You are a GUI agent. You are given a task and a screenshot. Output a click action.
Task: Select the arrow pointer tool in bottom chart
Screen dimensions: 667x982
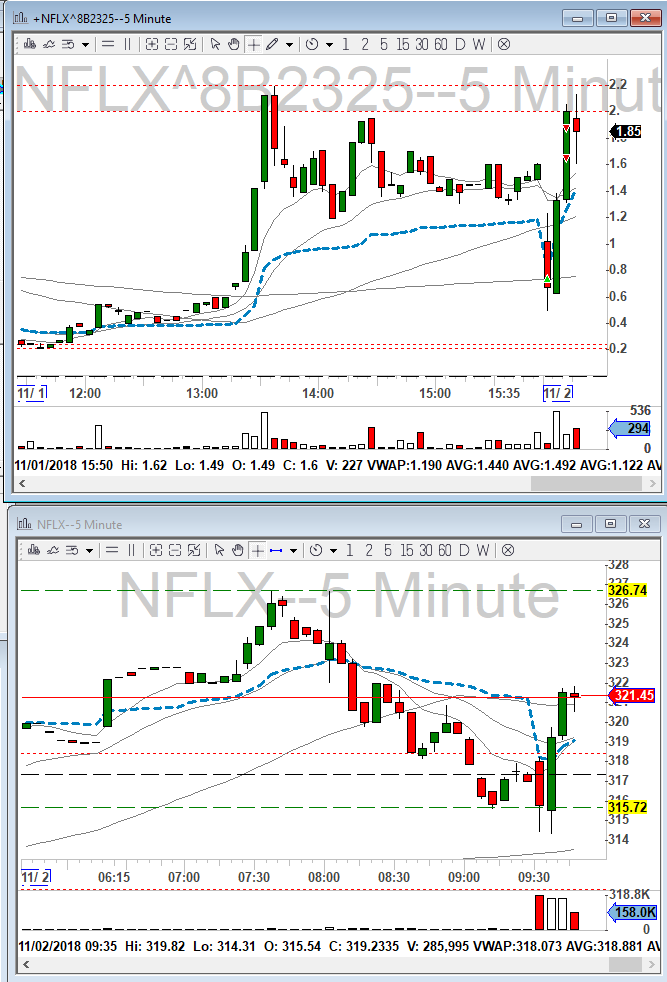tap(219, 550)
